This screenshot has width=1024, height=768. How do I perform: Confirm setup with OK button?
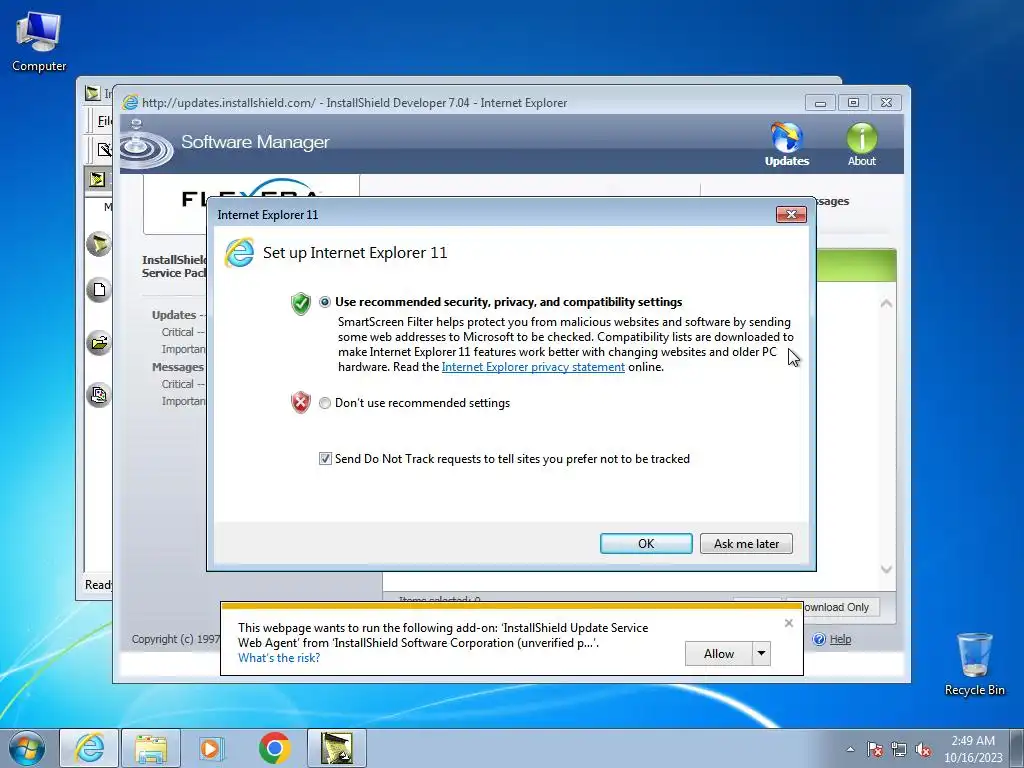[646, 543]
